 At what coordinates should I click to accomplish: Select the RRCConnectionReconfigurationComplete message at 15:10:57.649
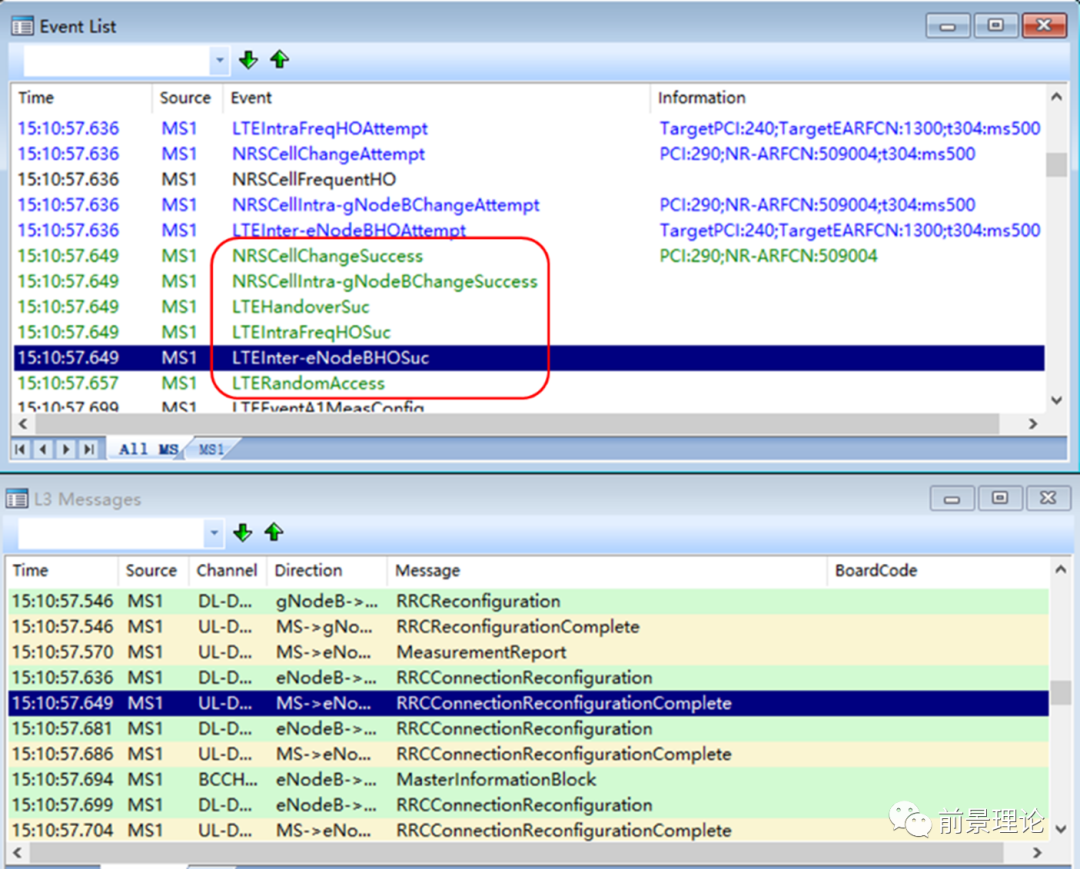pos(528,703)
